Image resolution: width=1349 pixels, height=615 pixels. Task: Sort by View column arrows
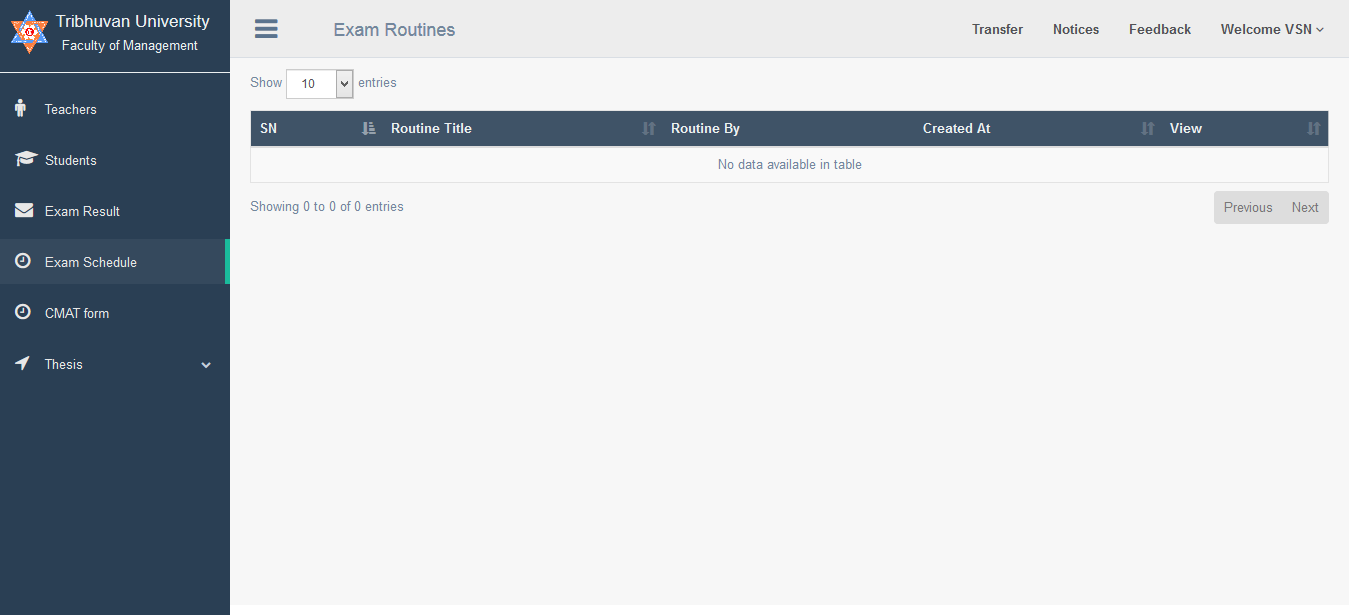coord(1313,128)
